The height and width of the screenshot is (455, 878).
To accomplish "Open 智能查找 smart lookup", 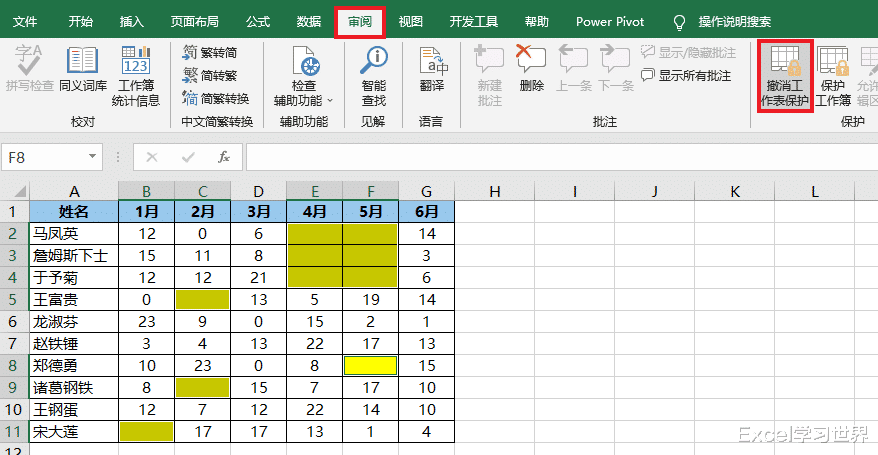I will coord(373,76).
